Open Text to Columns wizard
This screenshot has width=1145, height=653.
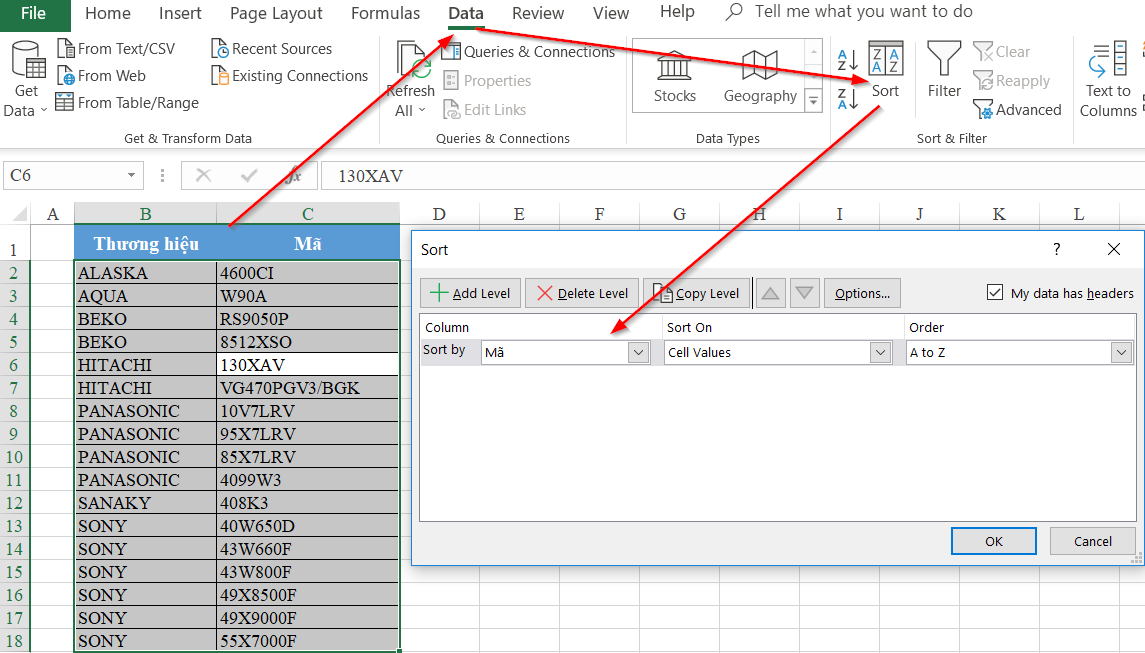tap(1108, 79)
